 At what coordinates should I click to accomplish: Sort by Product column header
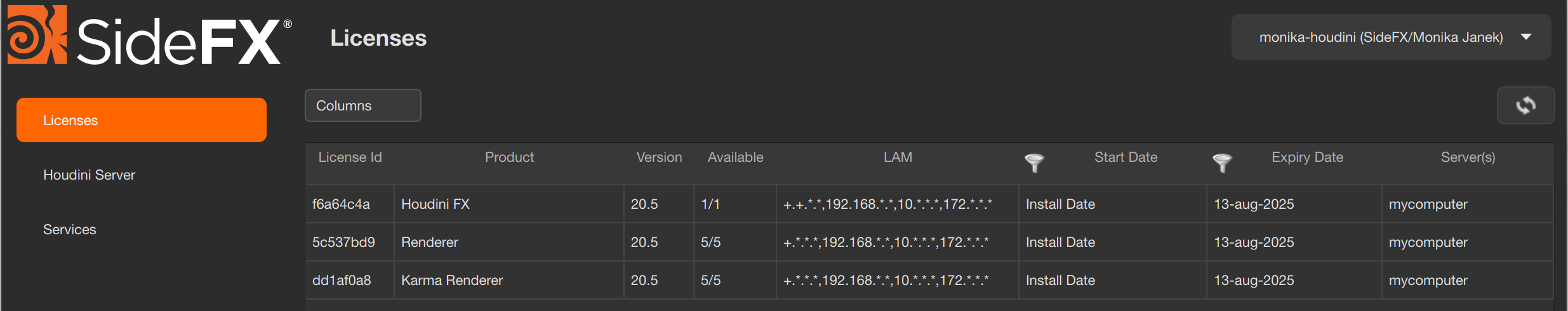coord(509,157)
